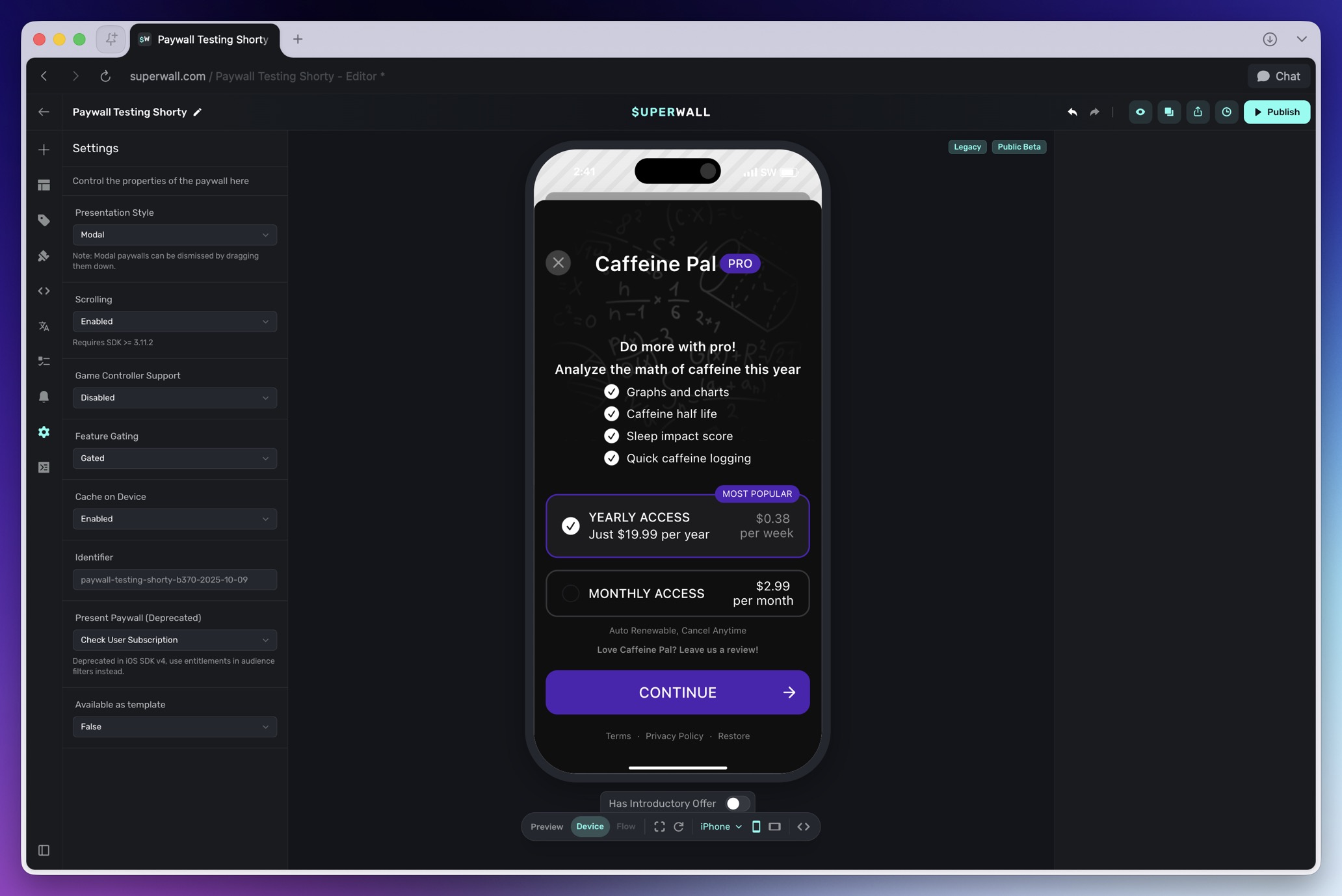1342x896 pixels.
Task: Click the SUPERWALL logo in the header
Action: (x=671, y=112)
